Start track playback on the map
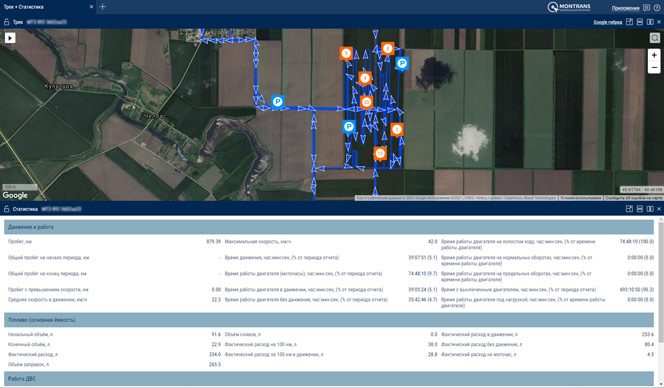664x388 pixels. coord(10,38)
